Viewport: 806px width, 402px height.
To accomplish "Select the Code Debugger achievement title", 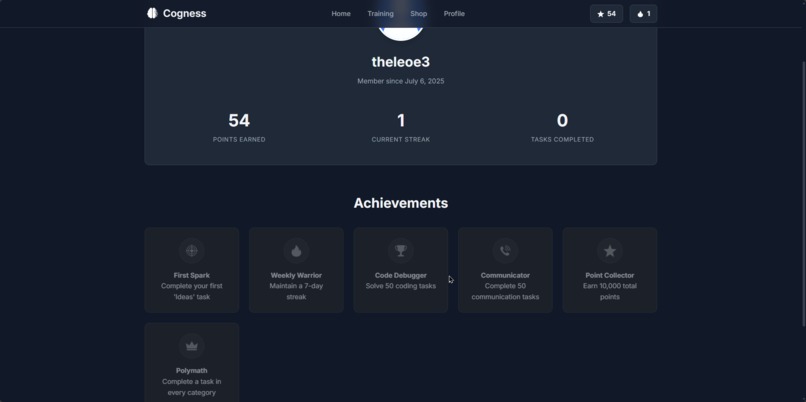I will click(x=400, y=276).
